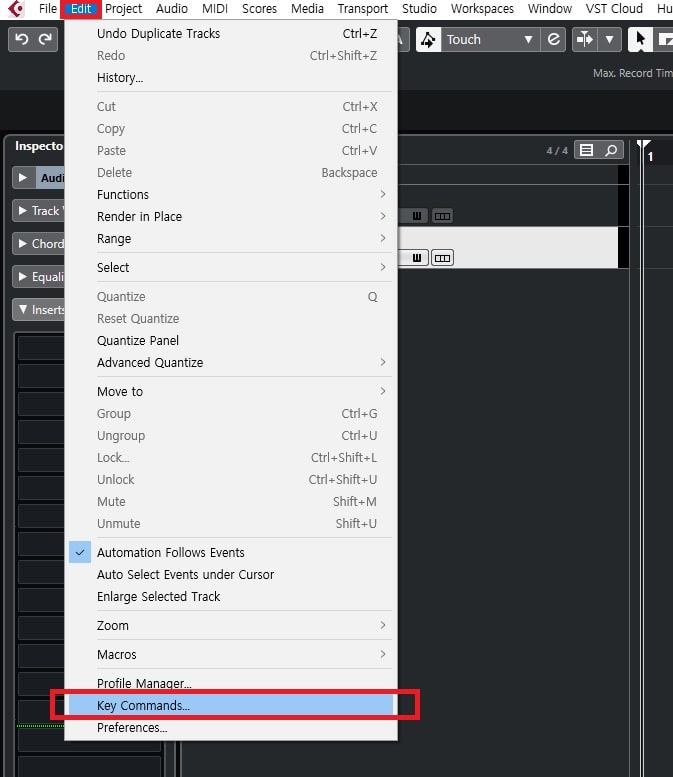
Task: Open the Touch automation mode dropdown
Action: pyautogui.click(x=489, y=40)
